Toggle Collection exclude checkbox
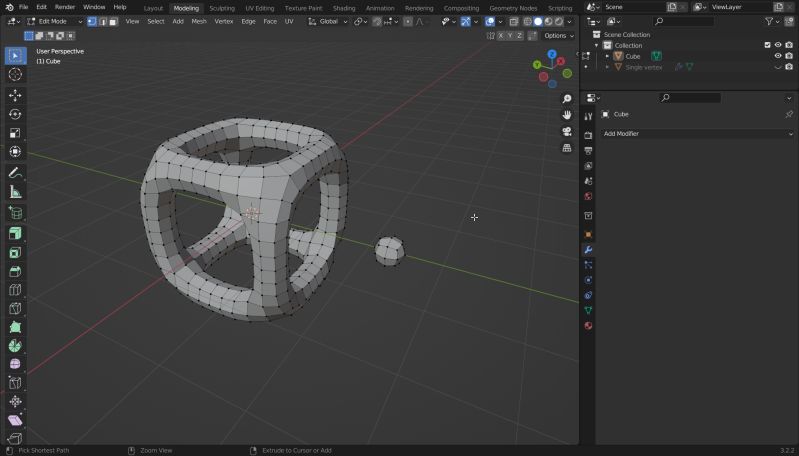Image resolution: width=799 pixels, height=456 pixels. [x=767, y=45]
